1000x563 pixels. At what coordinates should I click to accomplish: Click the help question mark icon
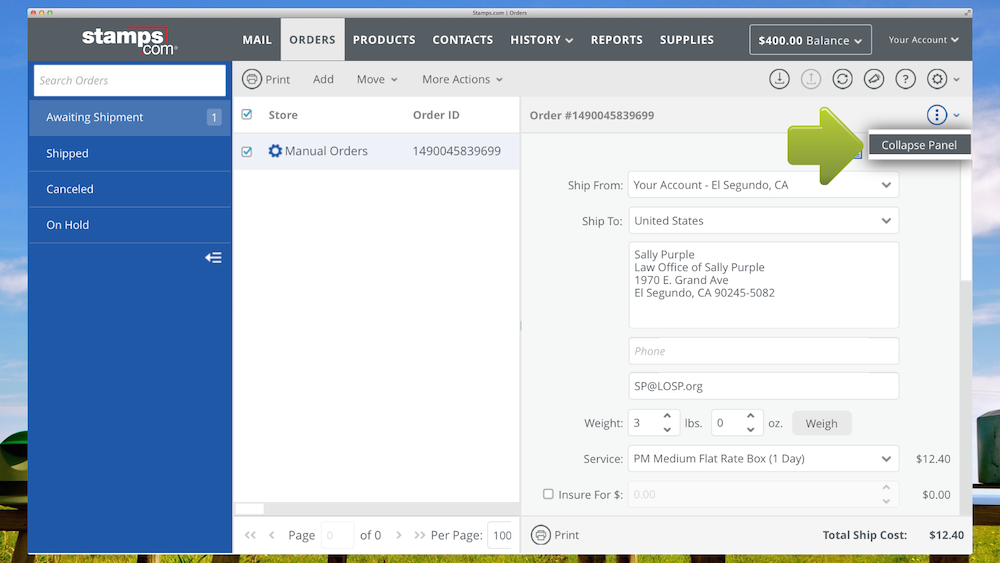(905, 79)
